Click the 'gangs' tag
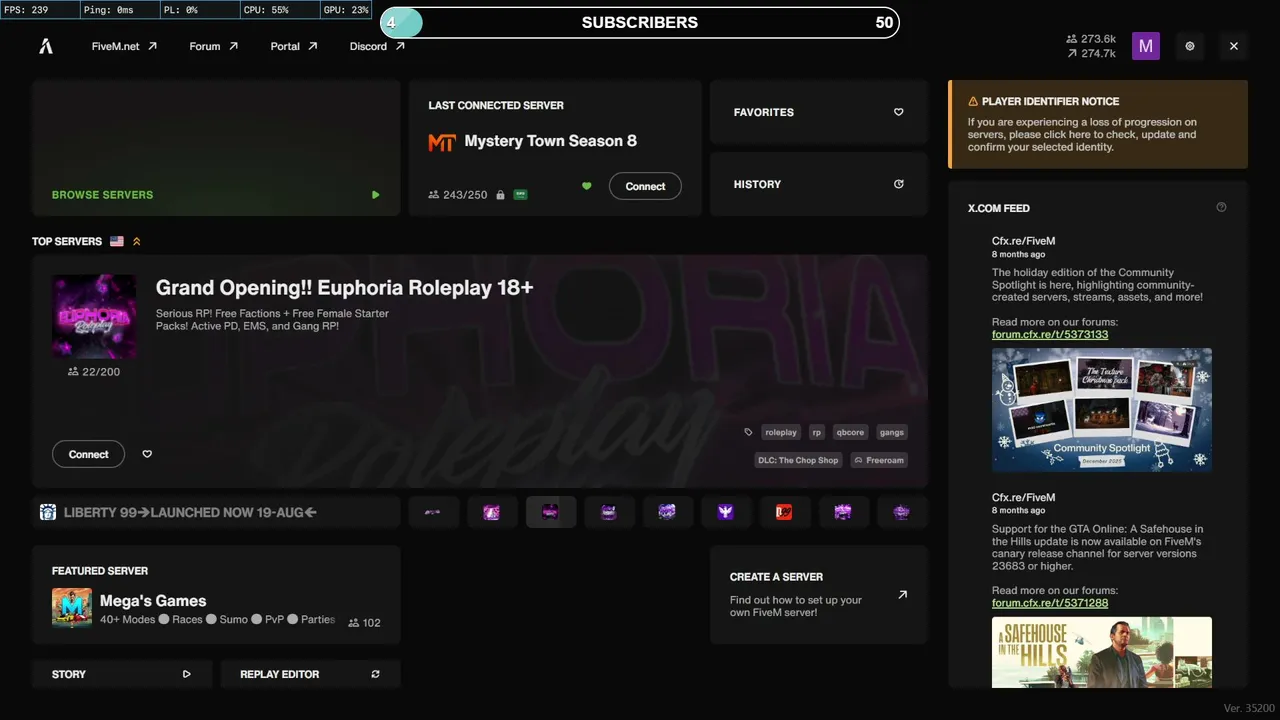The height and width of the screenshot is (720, 1280). click(x=892, y=432)
